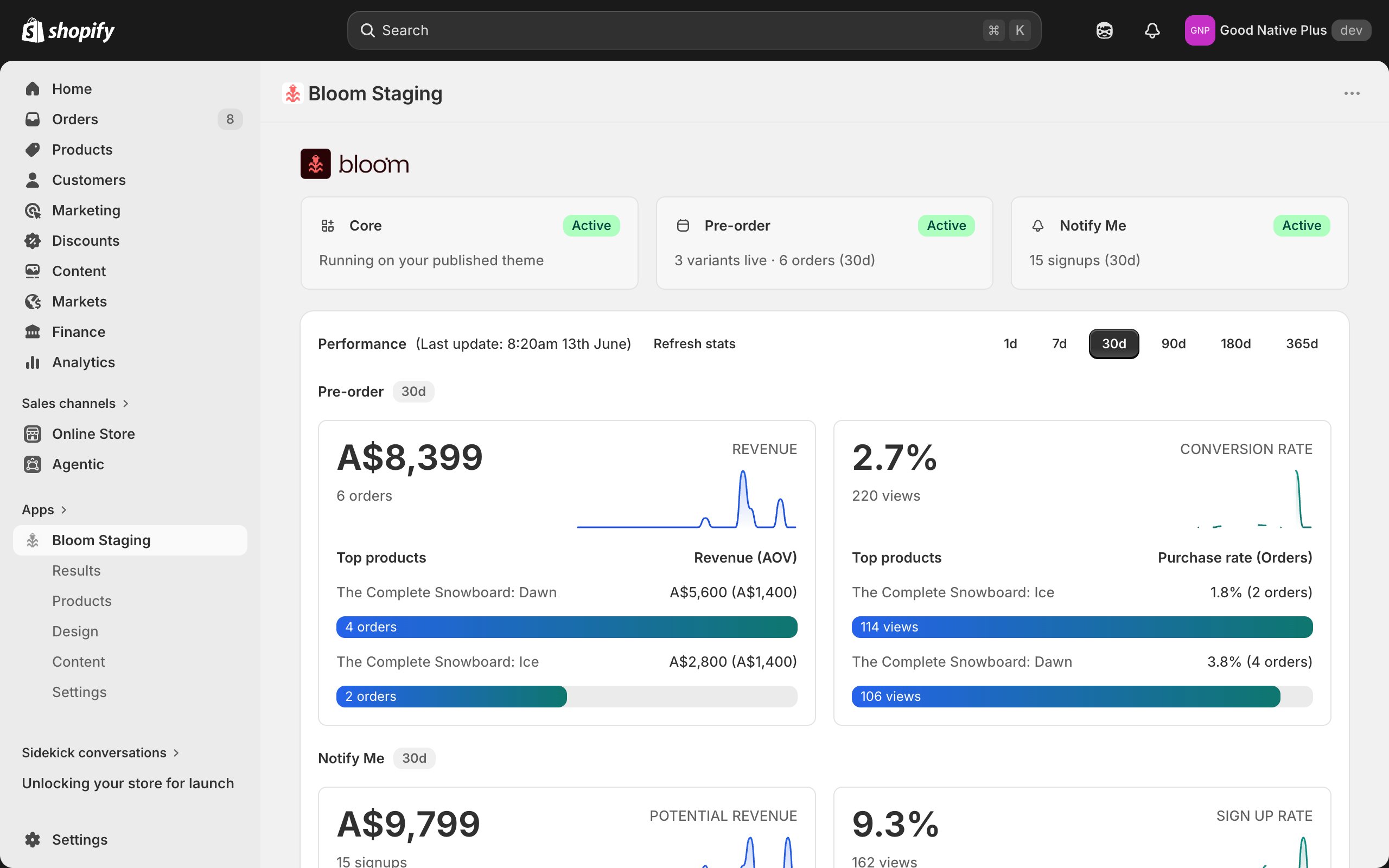
Task: Open Unlocking your store for launch conversation
Action: pos(128,783)
